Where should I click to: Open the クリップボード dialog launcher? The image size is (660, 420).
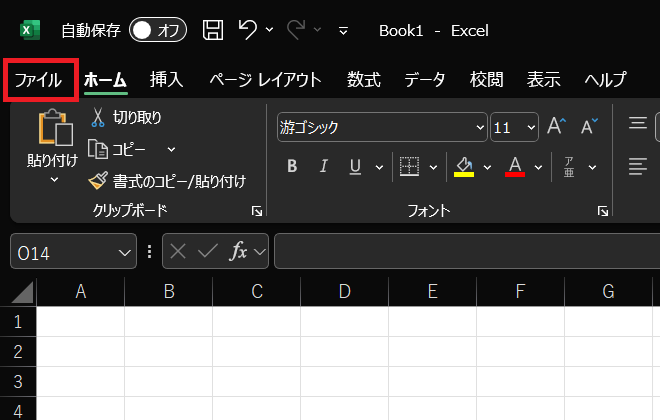(257, 211)
